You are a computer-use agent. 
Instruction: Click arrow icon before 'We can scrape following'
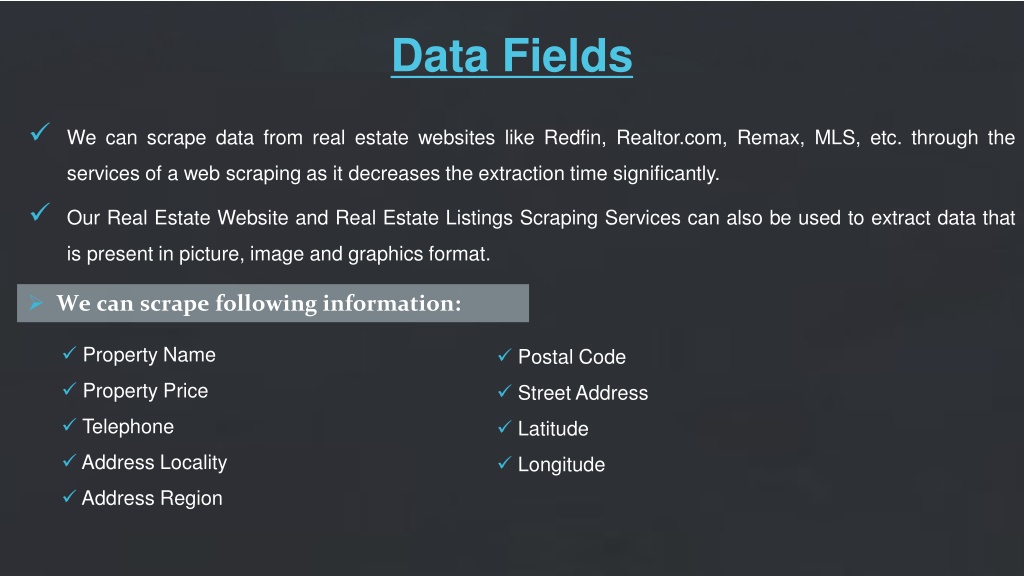pyautogui.click(x=36, y=302)
